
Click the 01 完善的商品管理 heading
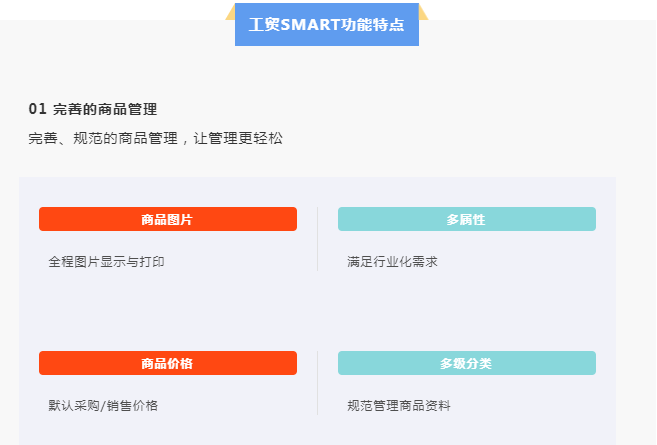coord(93,109)
